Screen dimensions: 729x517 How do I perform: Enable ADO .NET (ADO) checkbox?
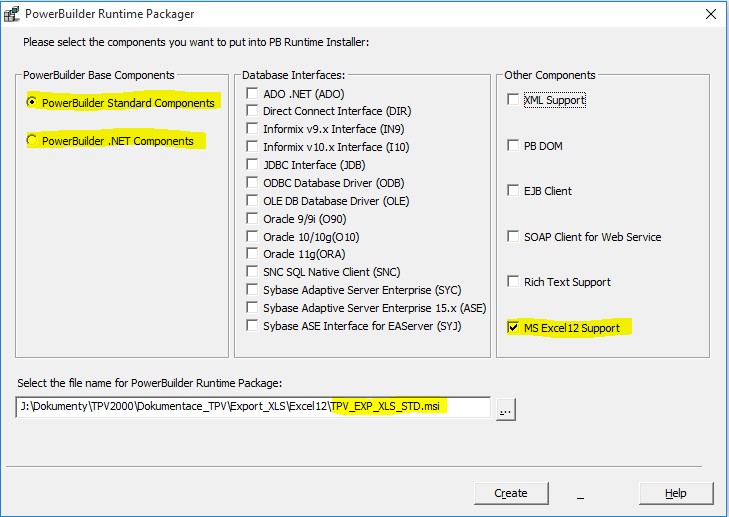pyautogui.click(x=253, y=93)
